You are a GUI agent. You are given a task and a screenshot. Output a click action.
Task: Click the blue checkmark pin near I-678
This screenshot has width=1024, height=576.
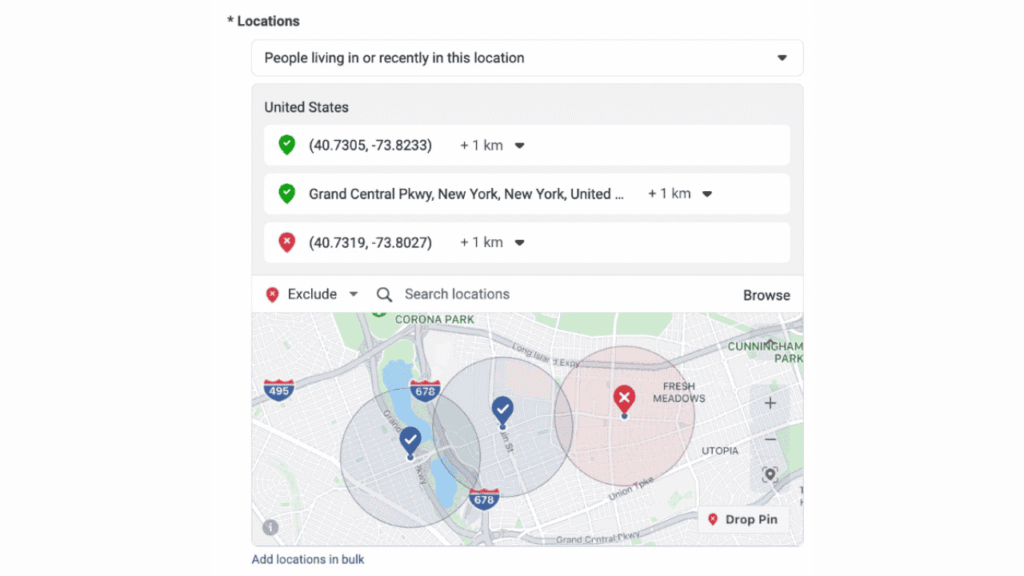point(410,439)
